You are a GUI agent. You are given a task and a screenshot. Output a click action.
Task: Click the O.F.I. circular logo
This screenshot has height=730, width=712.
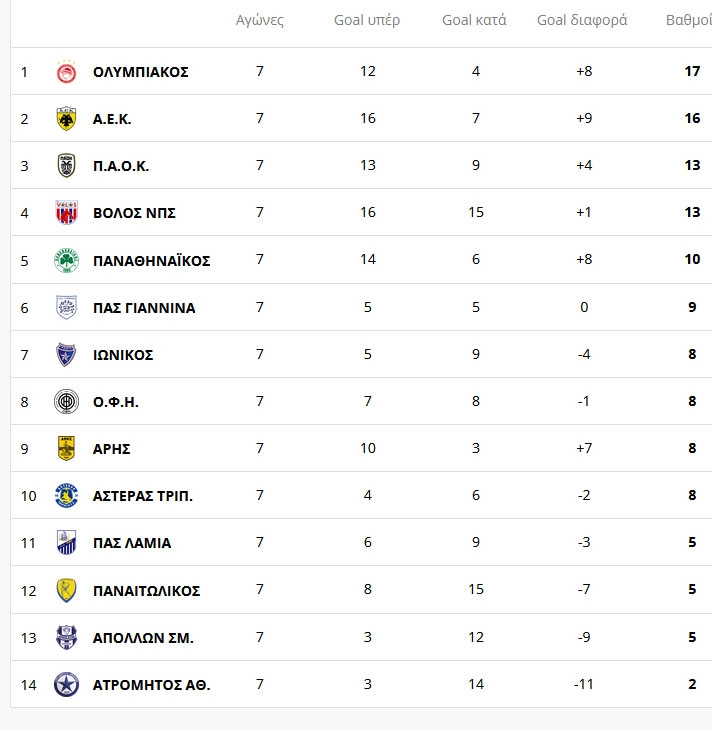tap(66, 402)
